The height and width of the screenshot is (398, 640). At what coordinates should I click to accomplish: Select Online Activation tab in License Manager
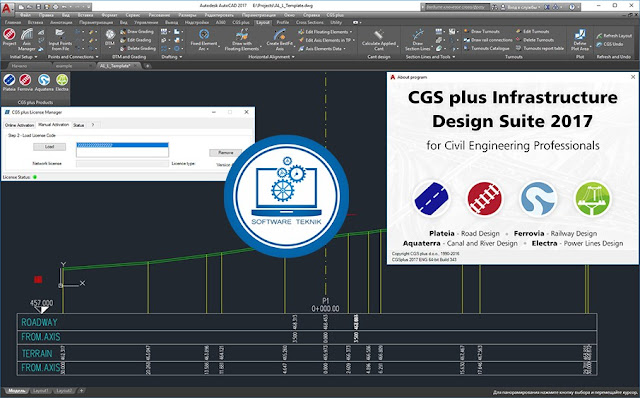(x=19, y=125)
